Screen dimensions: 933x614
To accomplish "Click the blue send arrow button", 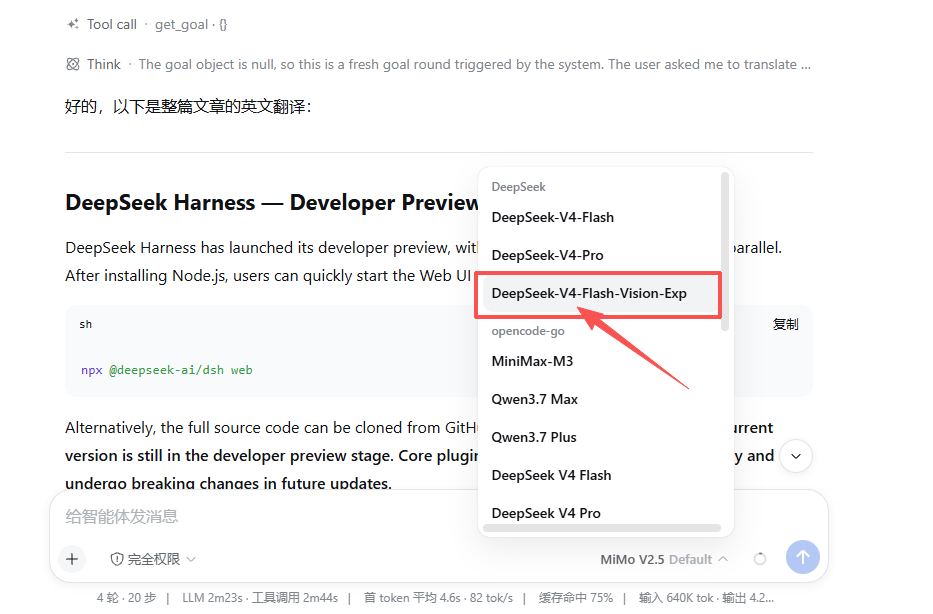I will pos(803,557).
